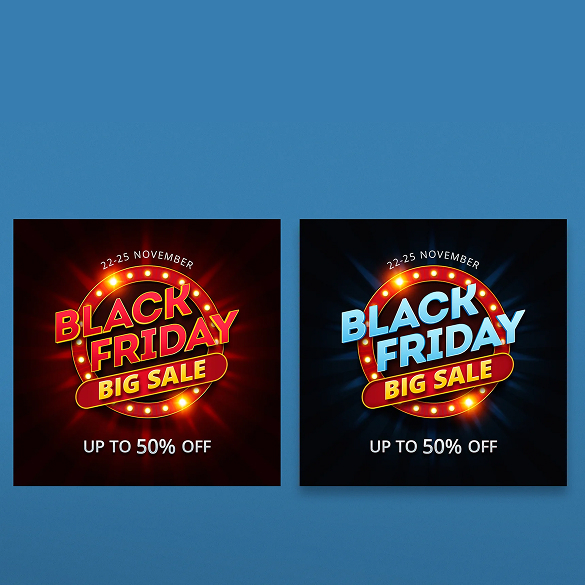Viewport: 585px width, 585px height.
Task: Click the '50%' number on the blue banner
Action: pyautogui.click(x=442, y=446)
